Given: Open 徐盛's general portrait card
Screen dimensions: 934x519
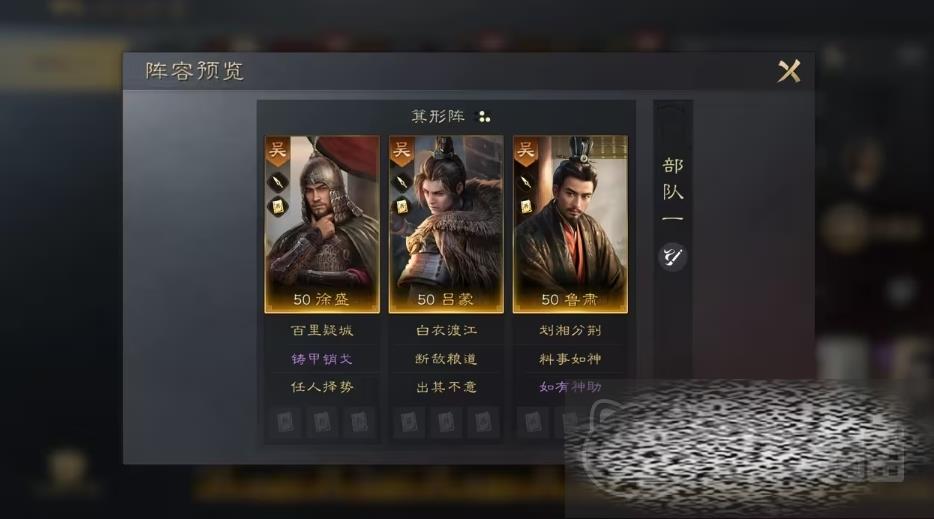Looking at the screenshot, I should point(322,224).
